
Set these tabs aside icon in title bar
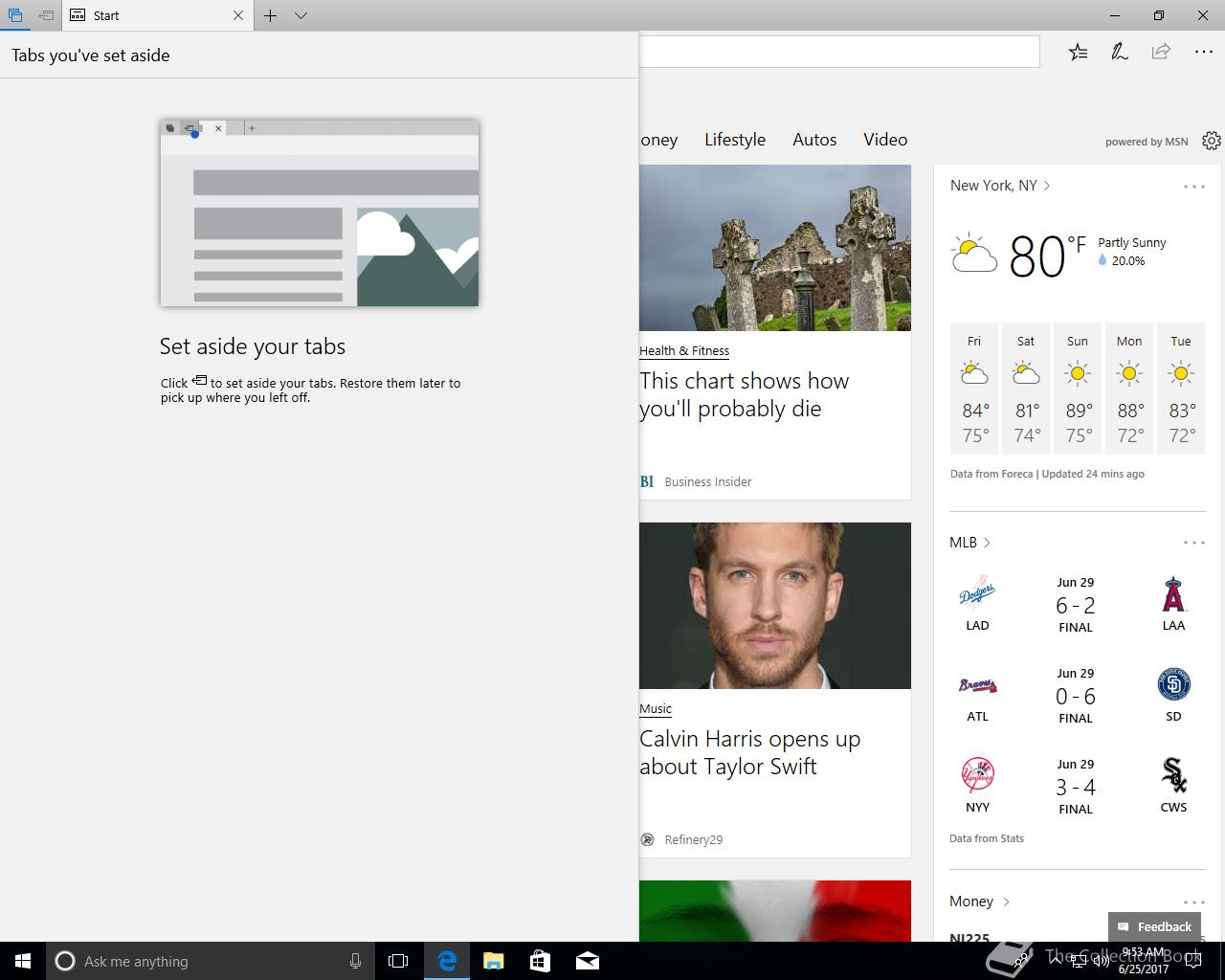pyautogui.click(x=46, y=15)
